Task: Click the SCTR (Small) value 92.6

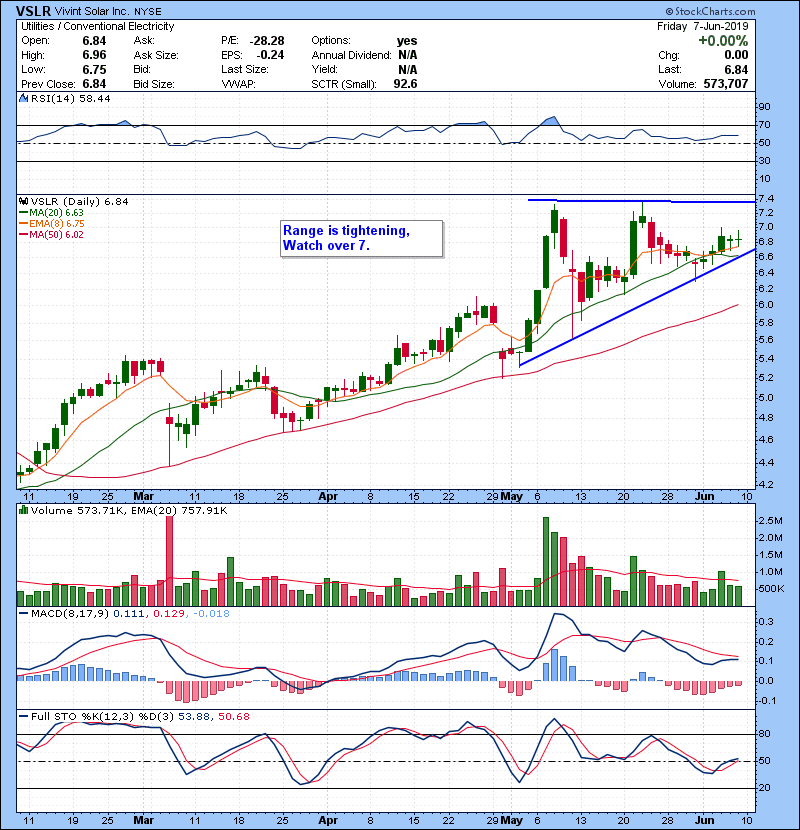Action: (x=406, y=84)
